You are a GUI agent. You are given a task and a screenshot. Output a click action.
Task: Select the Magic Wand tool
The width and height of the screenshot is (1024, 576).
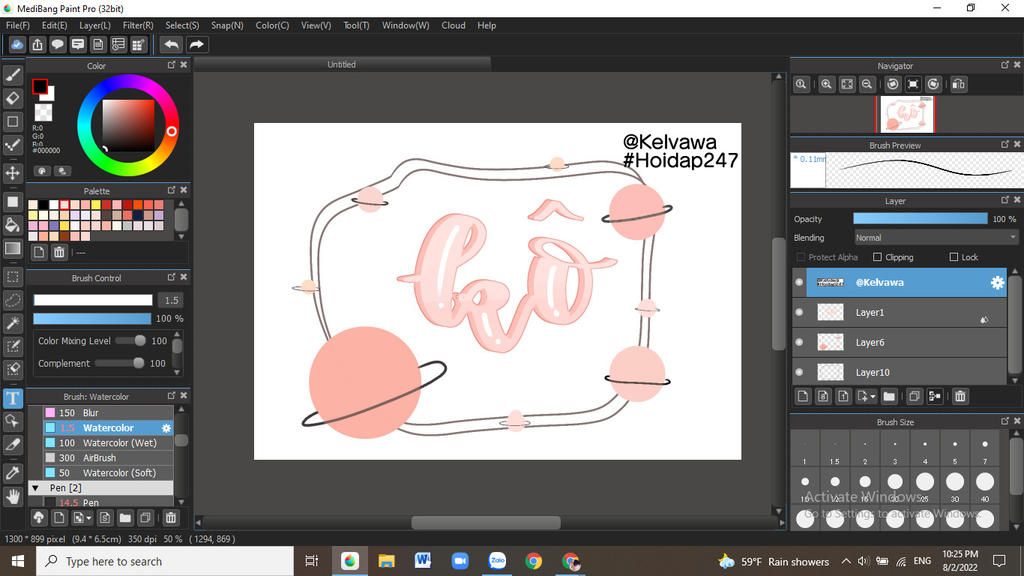coord(12,323)
